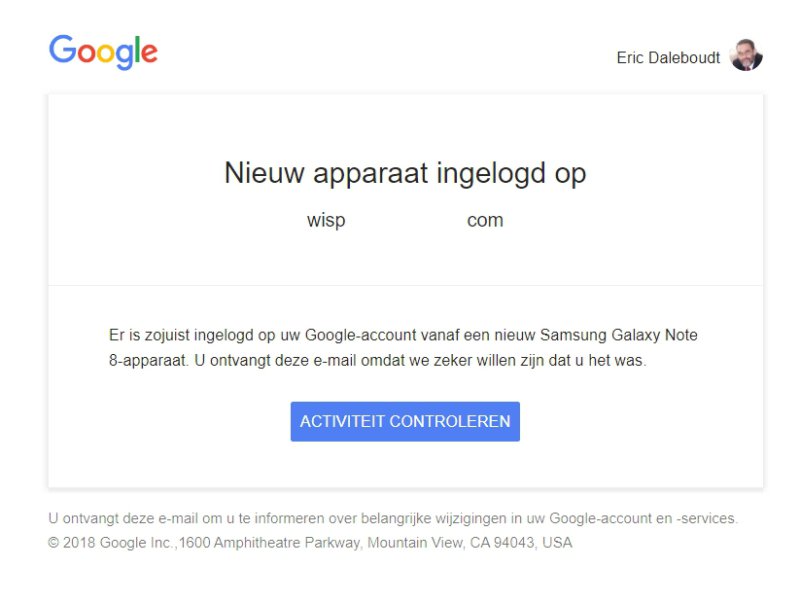Click 'Mountain View, CA 94043, USA'

point(470,543)
